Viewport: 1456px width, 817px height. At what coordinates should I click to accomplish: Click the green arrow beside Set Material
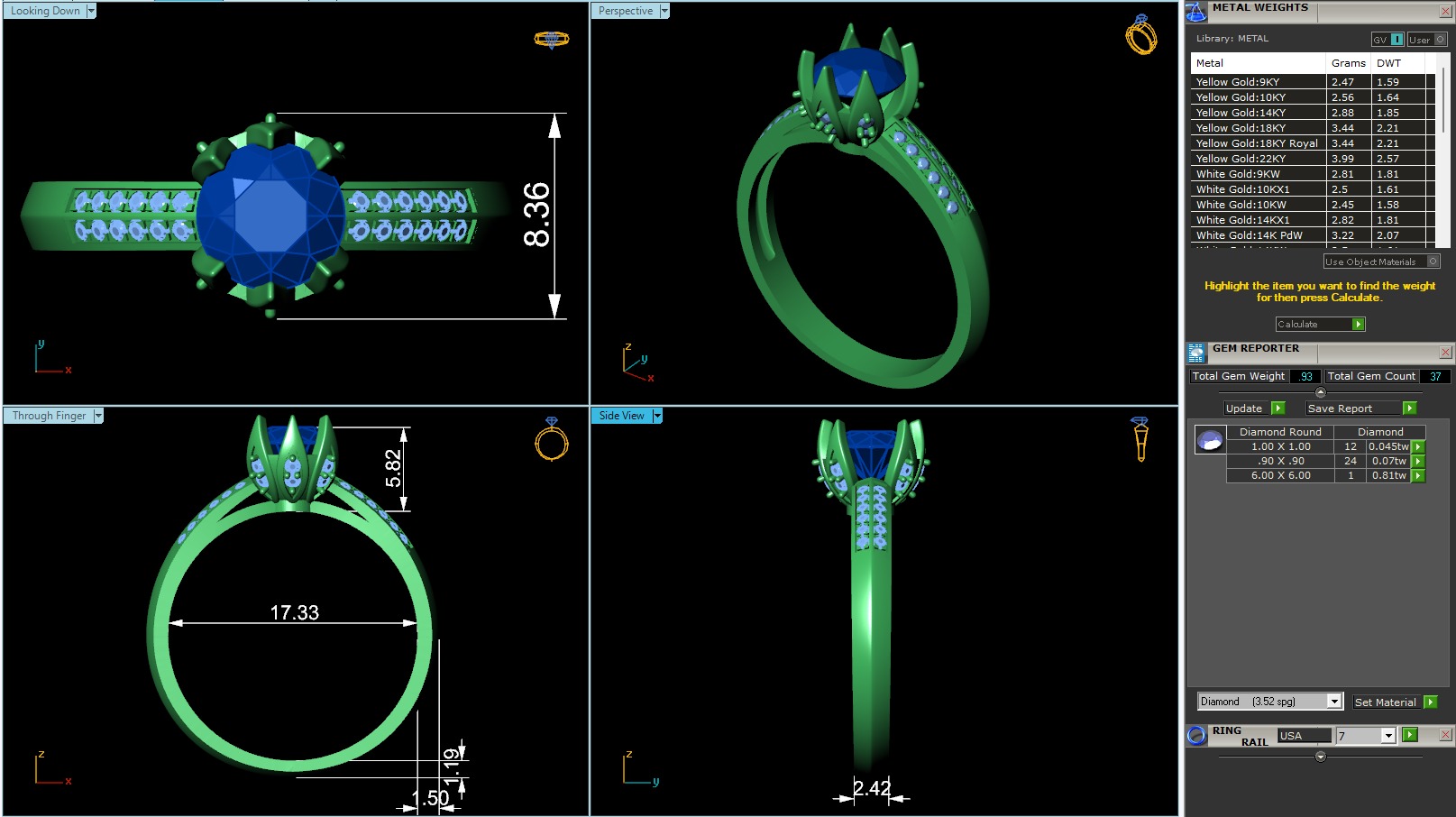coord(1431,702)
